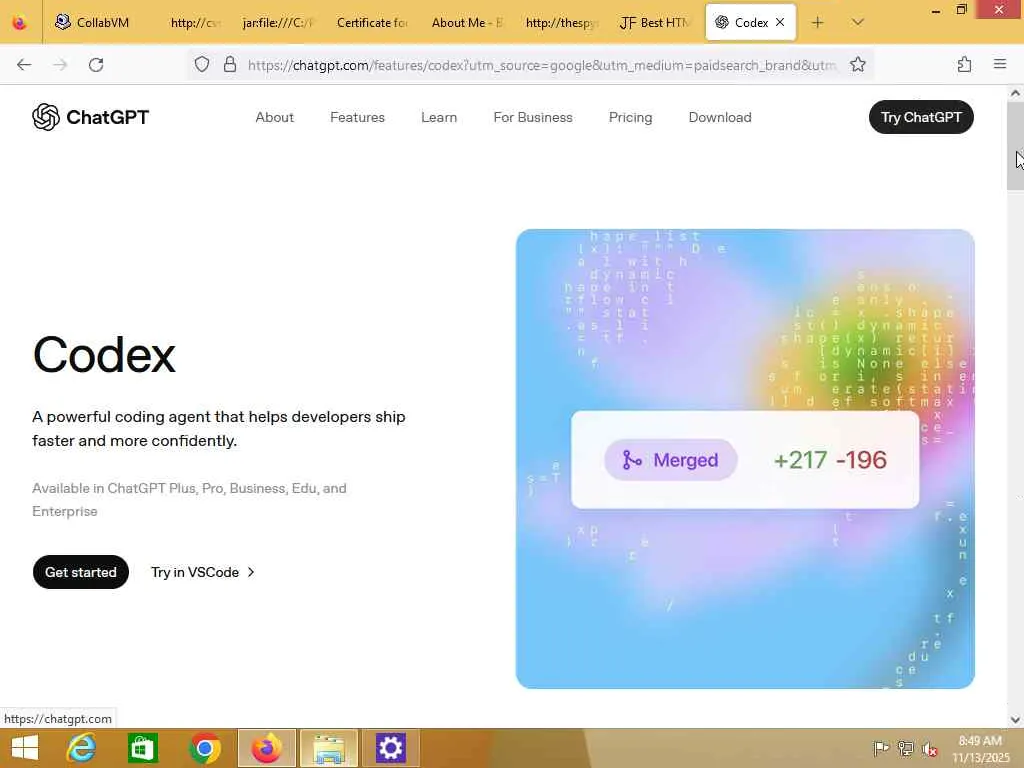1024x768 pixels.
Task: Open a new tab with plus button
Action: tap(817, 23)
